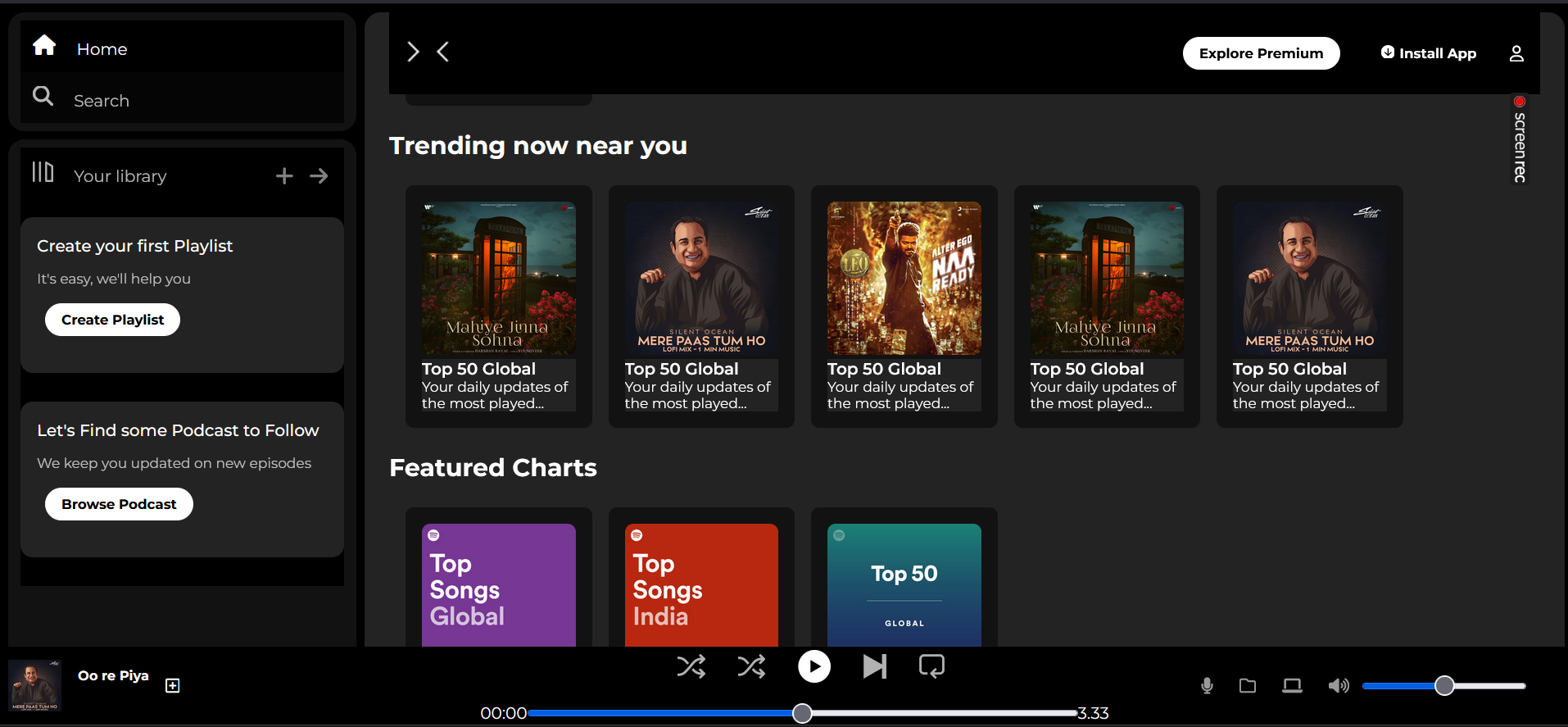Click Top 50 Global title under Naa Ready
Viewport: 1568px width, 727px height.
pos(884,369)
